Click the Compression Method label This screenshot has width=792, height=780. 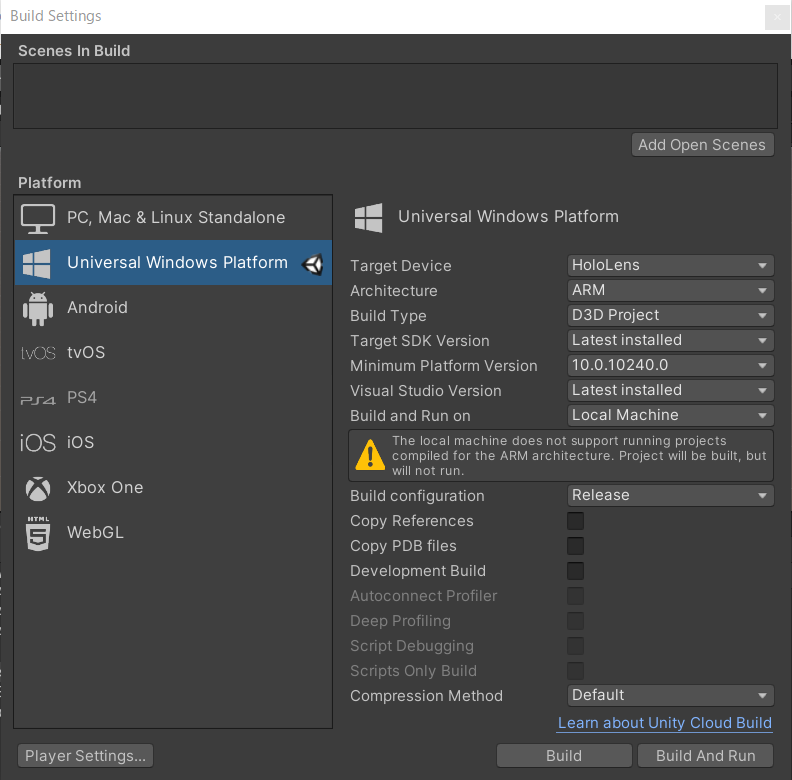coord(426,696)
